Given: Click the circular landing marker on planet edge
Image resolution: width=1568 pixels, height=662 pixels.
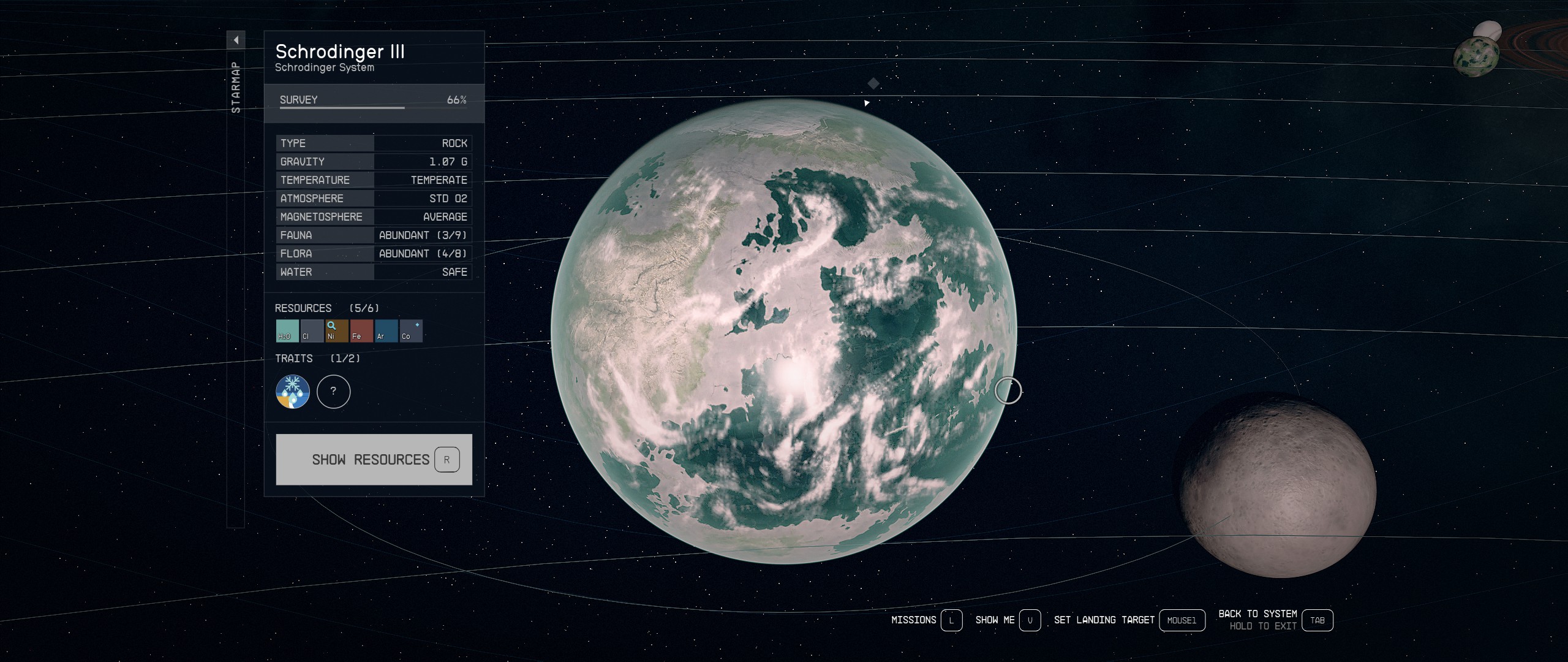Looking at the screenshot, I should (x=1008, y=390).
